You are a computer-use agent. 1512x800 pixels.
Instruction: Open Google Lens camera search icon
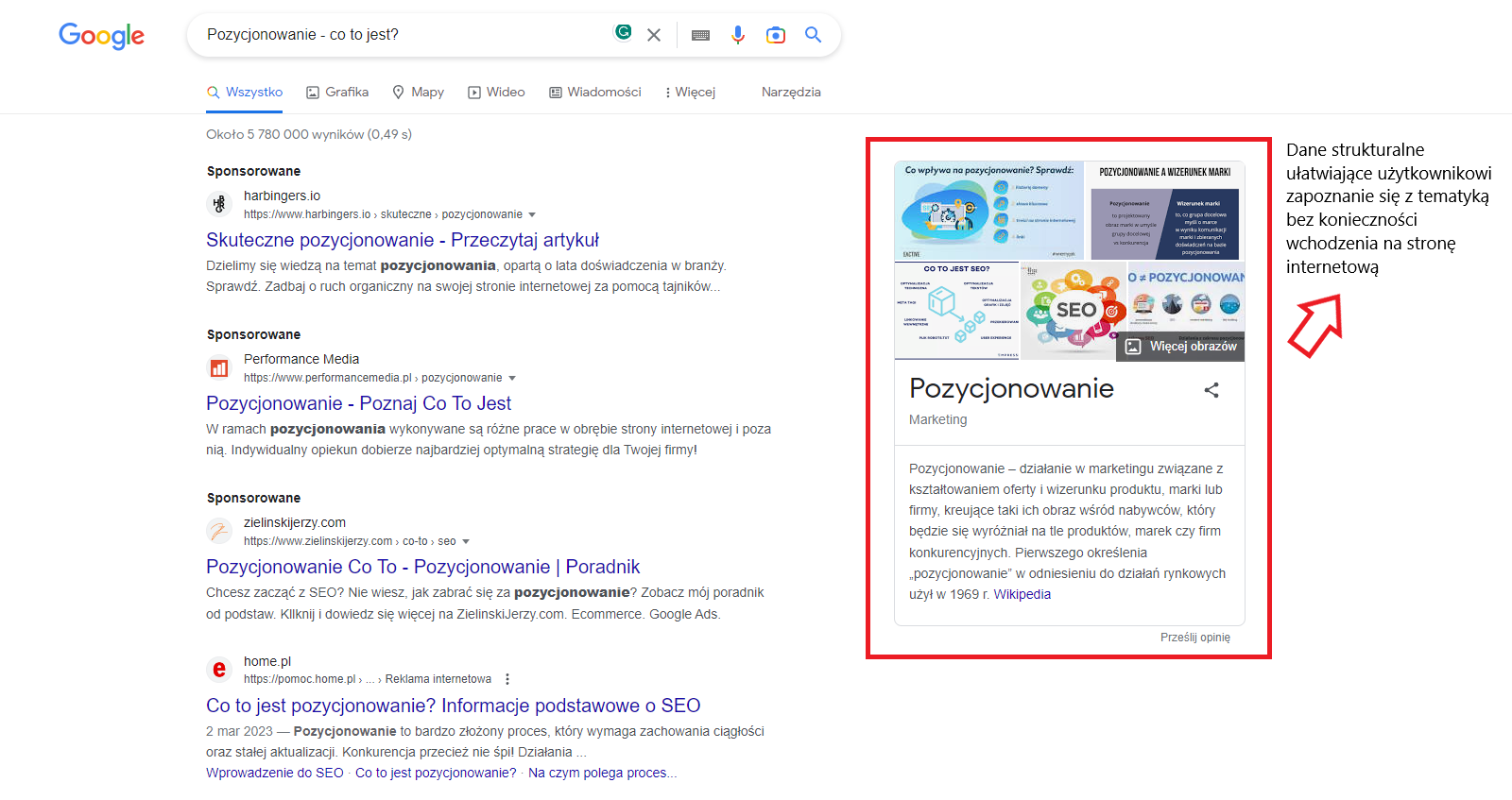click(776, 35)
